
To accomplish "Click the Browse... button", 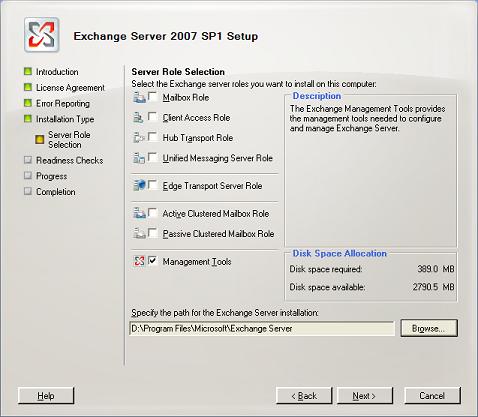I will [429, 328].
